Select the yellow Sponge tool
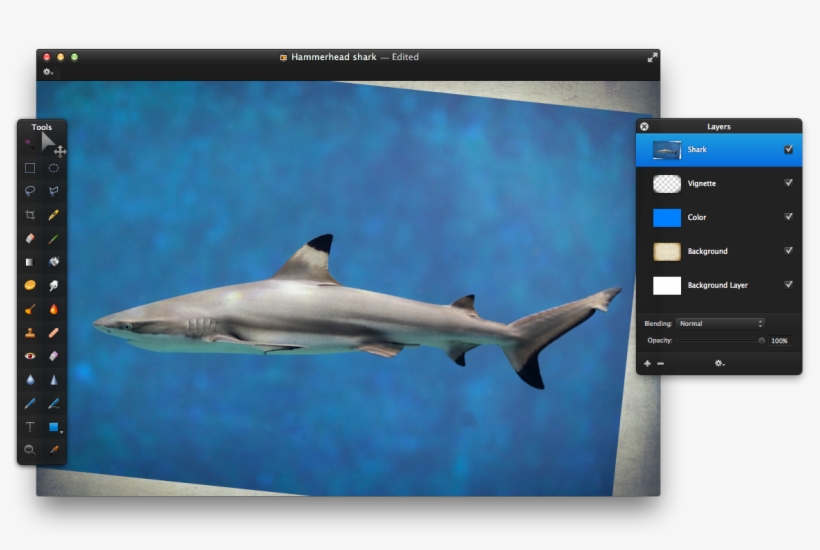Viewport: 820px width, 550px height. point(30,285)
